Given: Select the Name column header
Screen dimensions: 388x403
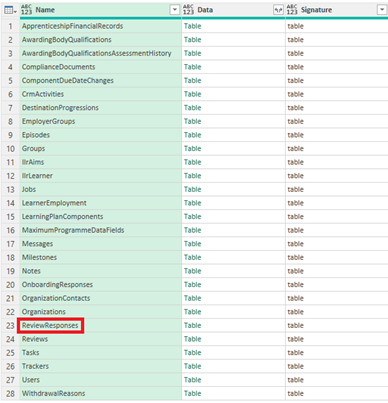Looking at the screenshot, I should (101, 10).
